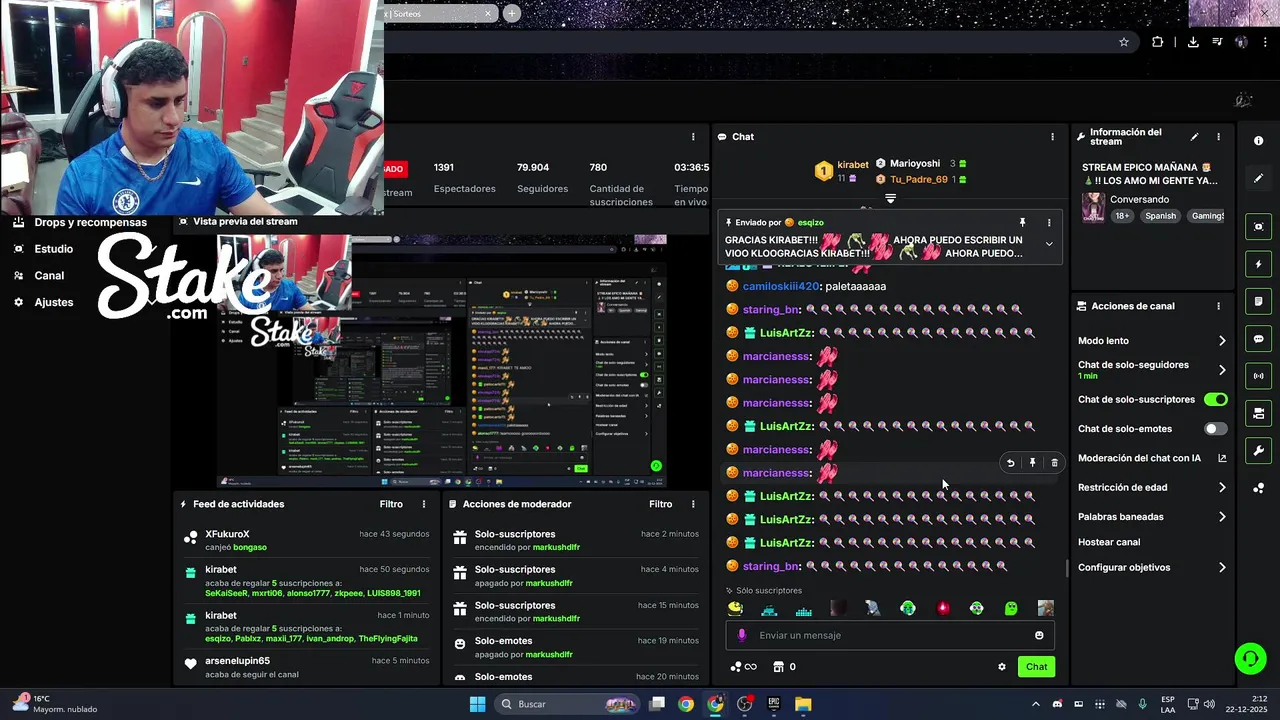Open Acciones de moderador three-dot menu

693,504
